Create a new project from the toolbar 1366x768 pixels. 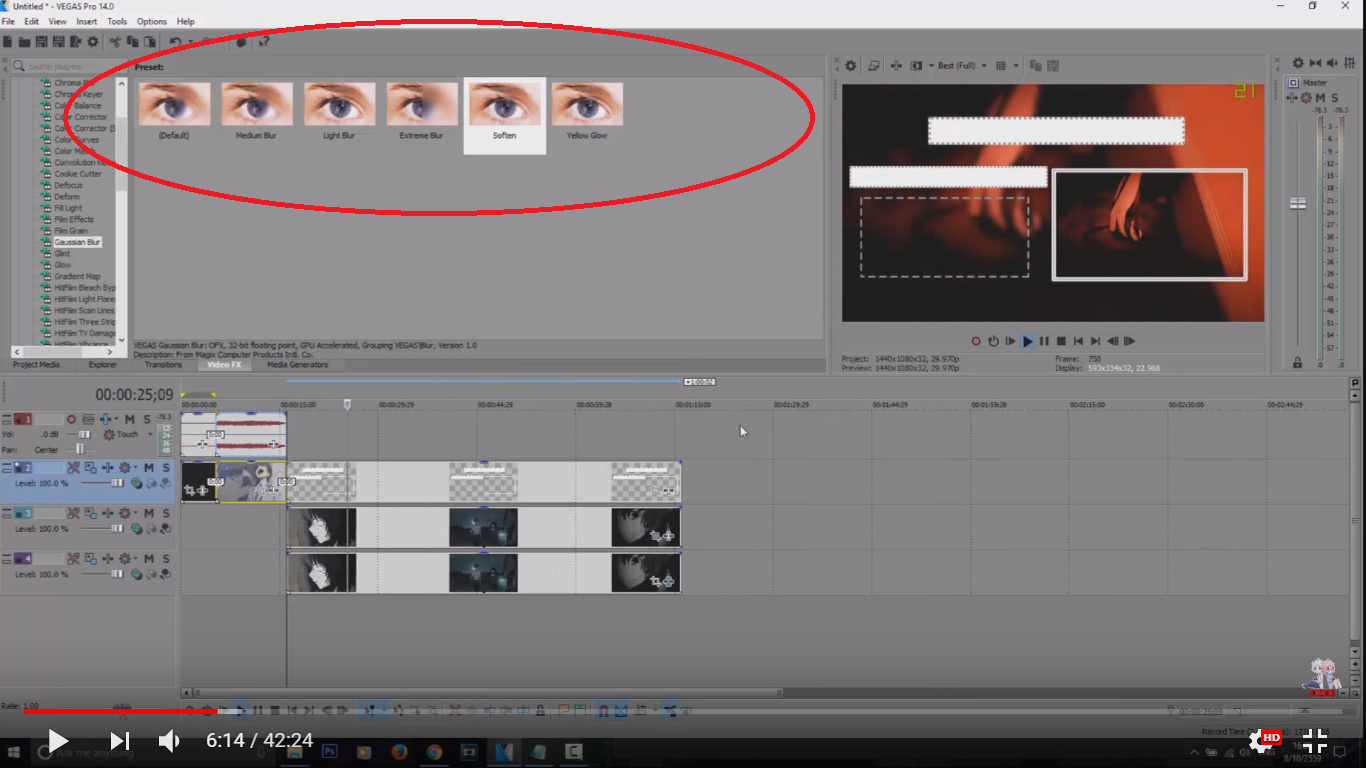(7, 42)
